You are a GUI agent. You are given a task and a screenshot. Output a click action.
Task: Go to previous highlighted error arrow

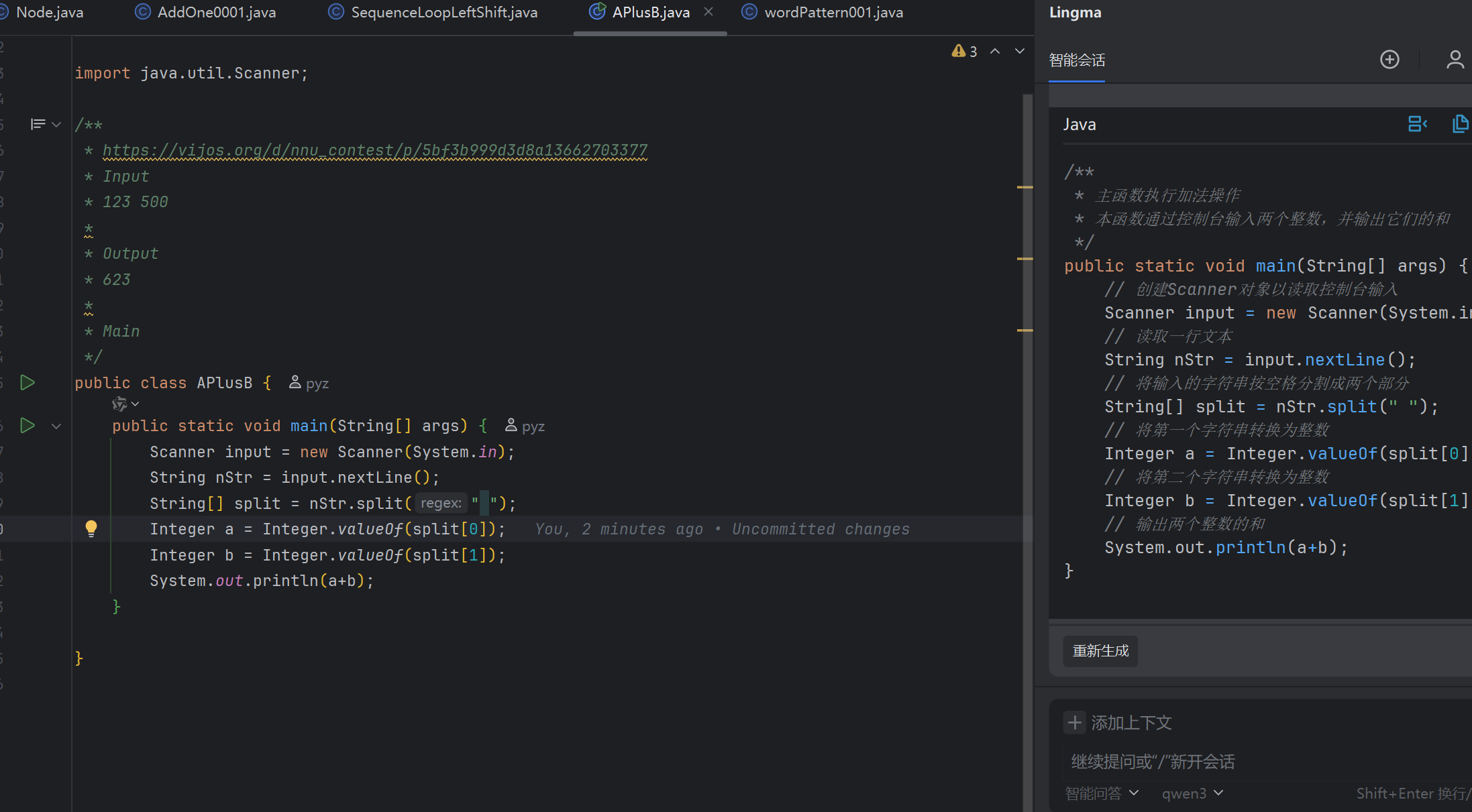pos(995,51)
